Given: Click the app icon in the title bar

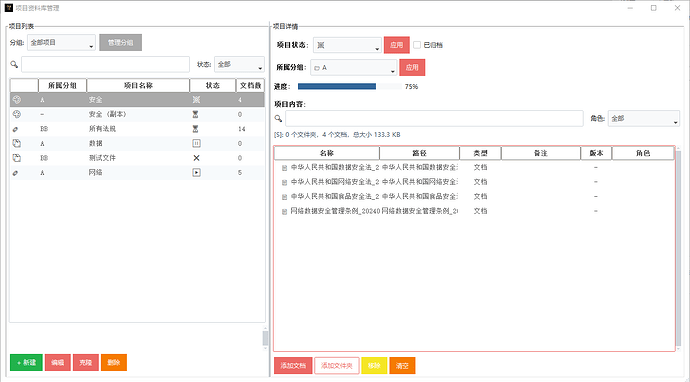Looking at the screenshot, I should click(x=9, y=7).
